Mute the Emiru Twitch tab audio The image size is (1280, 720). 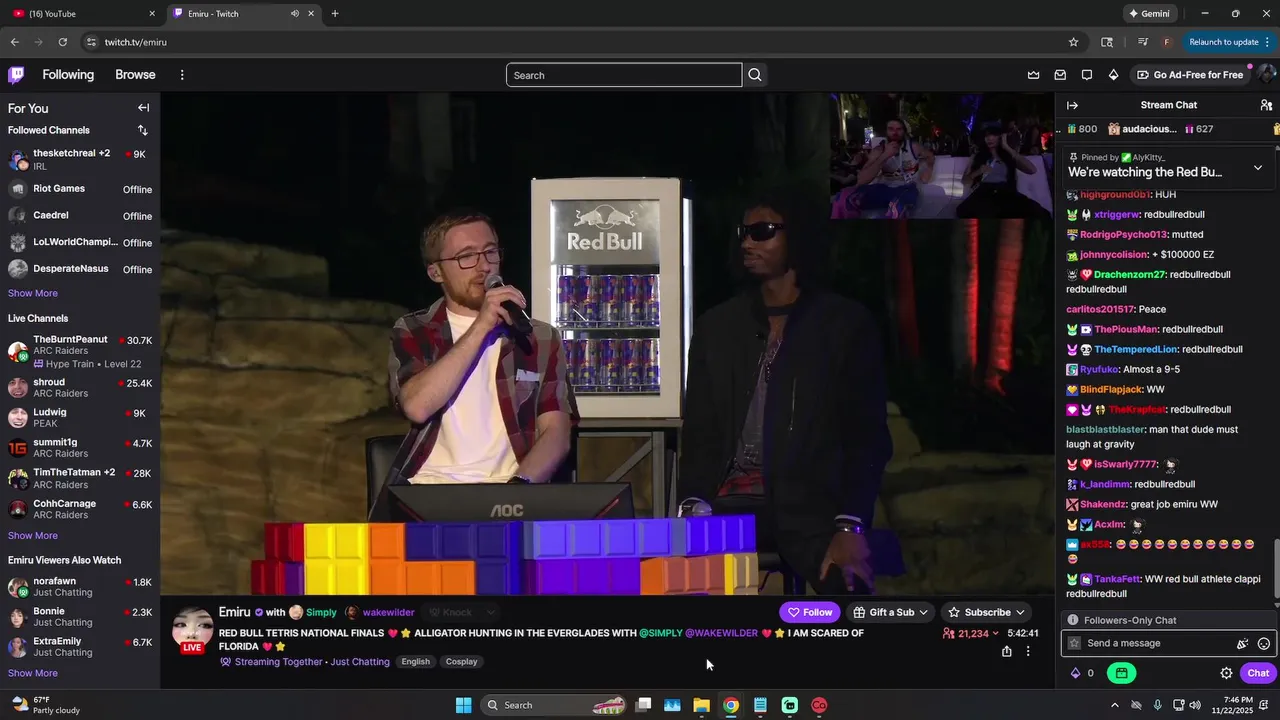click(295, 14)
